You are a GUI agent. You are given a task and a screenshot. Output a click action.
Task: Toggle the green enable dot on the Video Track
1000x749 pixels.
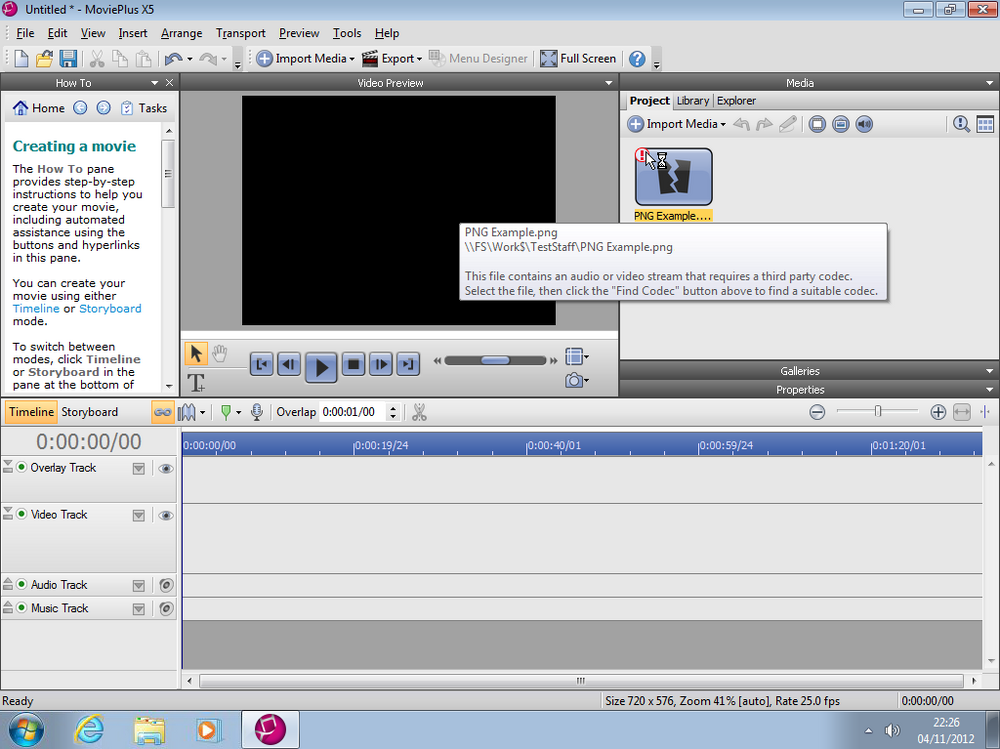tap(22, 514)
